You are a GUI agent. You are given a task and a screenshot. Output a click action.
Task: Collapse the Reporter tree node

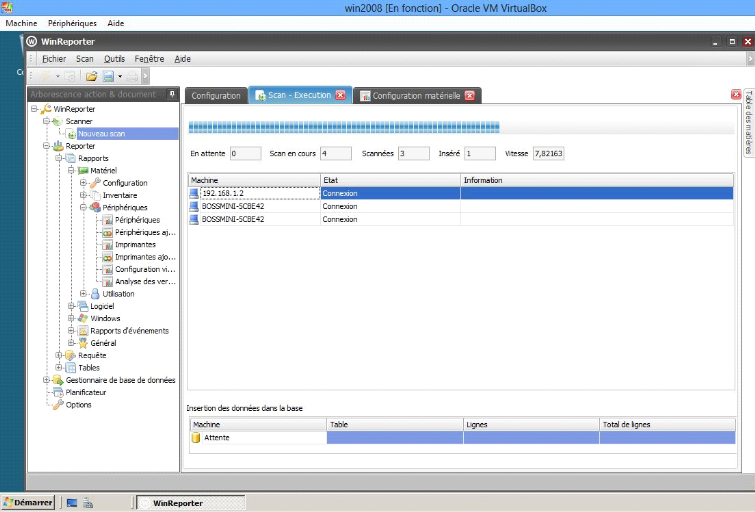(x=47, y=146)
